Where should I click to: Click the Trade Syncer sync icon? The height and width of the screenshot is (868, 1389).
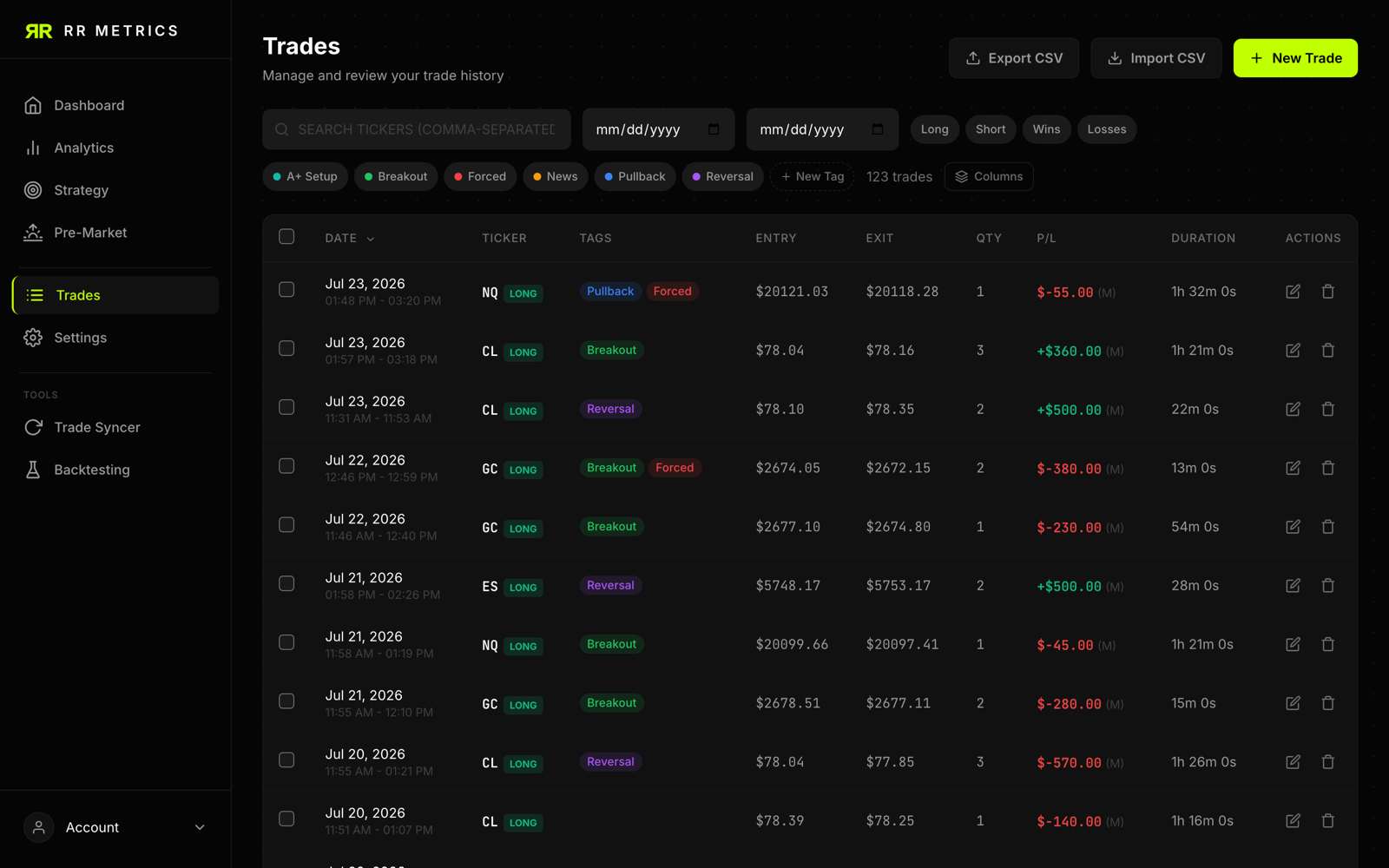[33, 427]
